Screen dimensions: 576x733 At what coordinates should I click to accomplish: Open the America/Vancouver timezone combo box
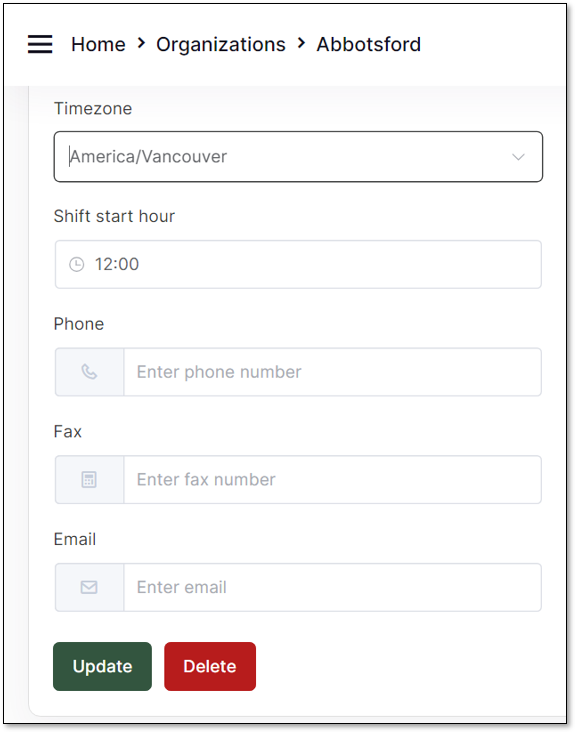point(298,157)
